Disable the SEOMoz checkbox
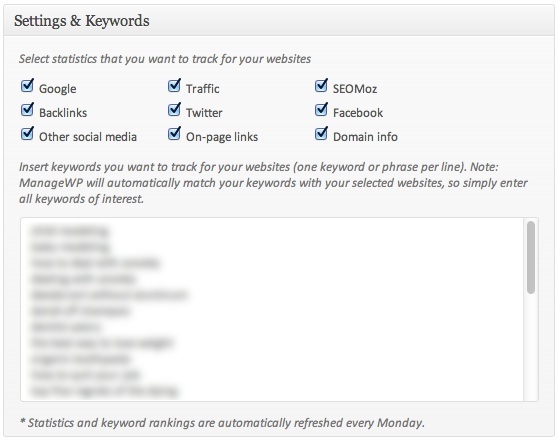This screenshot has width=558, height=440. (321, 86)
